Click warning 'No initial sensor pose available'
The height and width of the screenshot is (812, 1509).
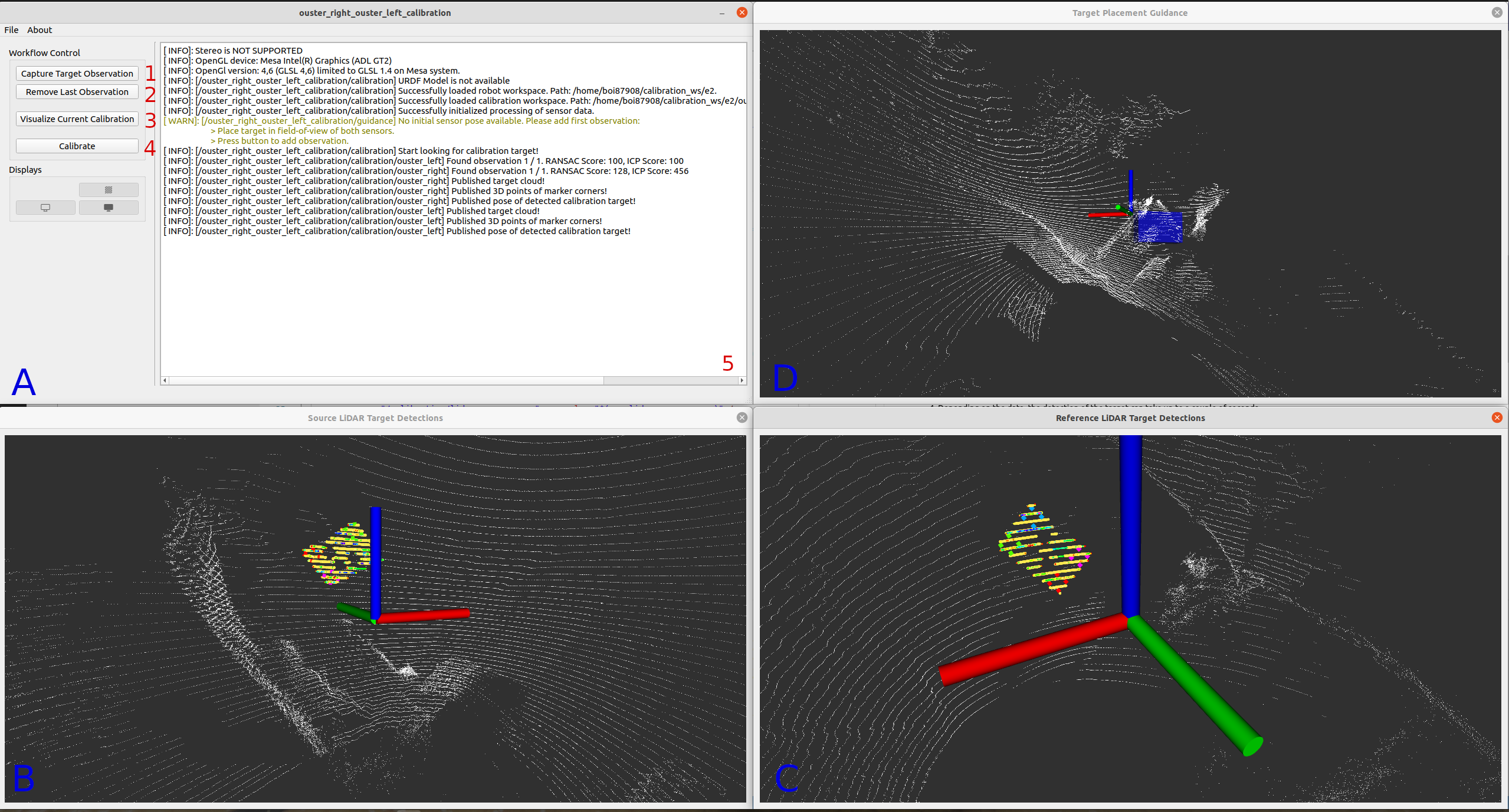click(401, 121)
